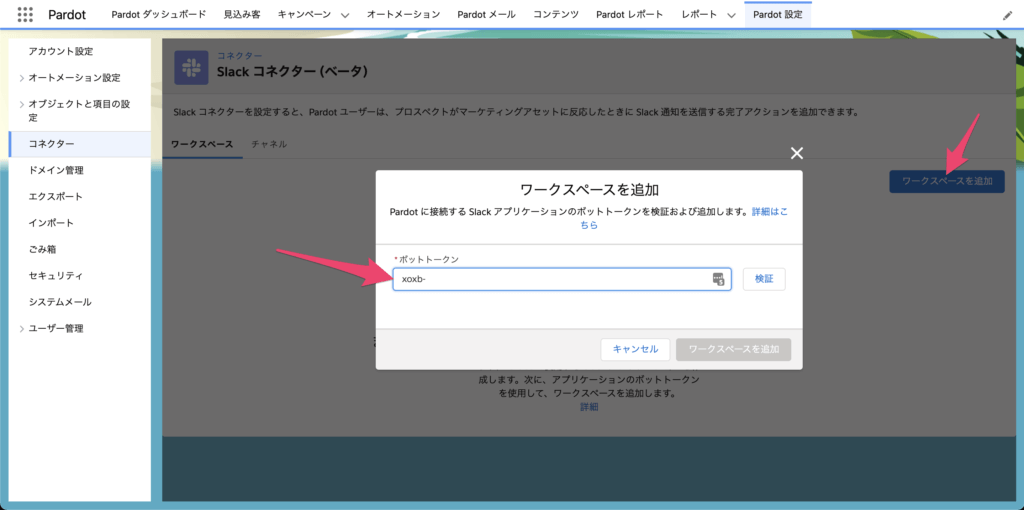This screenshot has width=1024, height=510.
Task: Select エクスポート in sidebar
Action: (x=56, y=197)
